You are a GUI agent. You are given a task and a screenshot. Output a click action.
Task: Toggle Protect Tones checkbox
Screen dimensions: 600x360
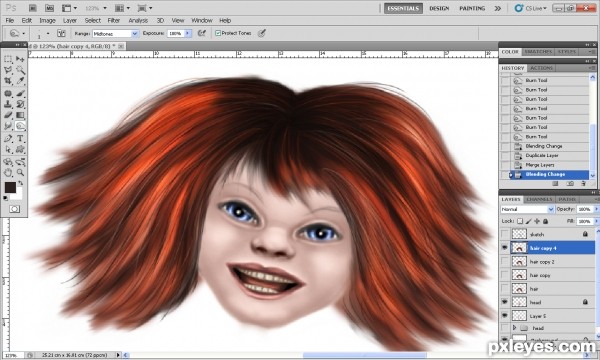pos(218,33)
